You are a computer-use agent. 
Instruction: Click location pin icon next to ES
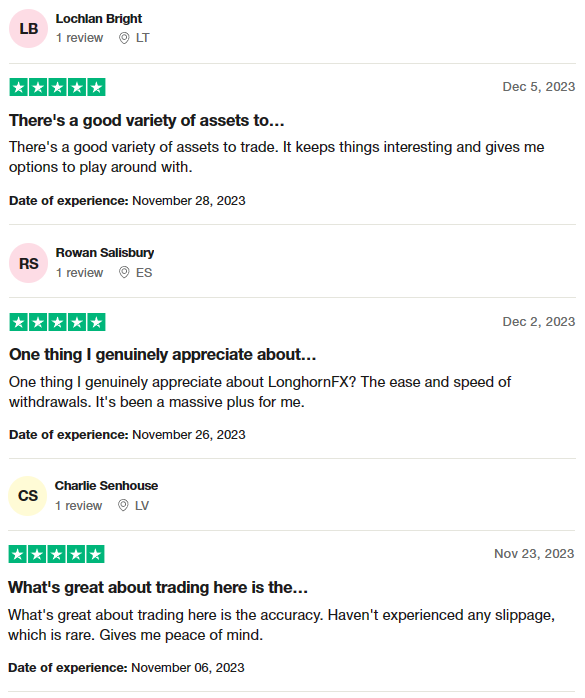[124, 272]
